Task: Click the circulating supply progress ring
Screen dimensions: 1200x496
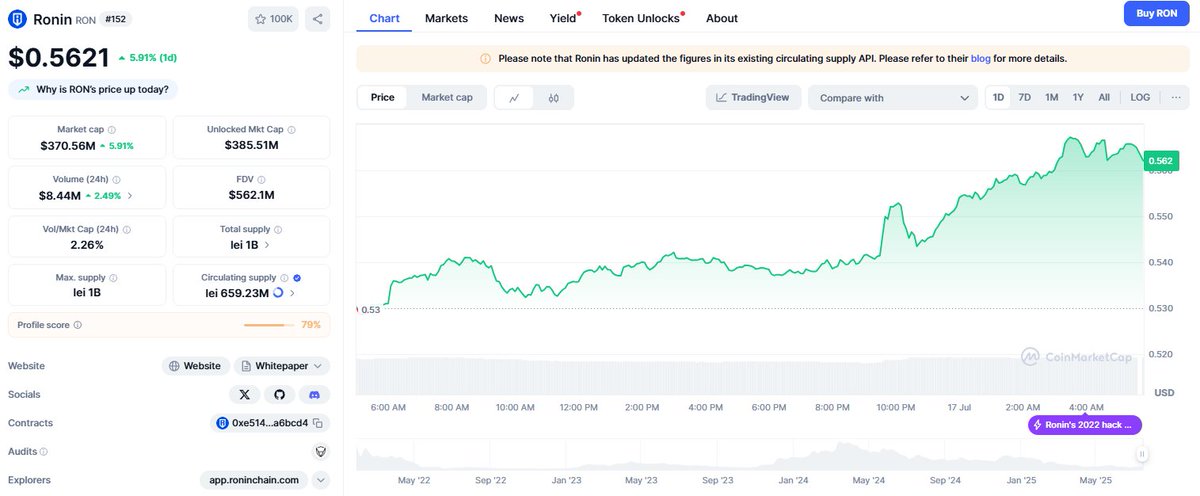Action: (278, 293)
